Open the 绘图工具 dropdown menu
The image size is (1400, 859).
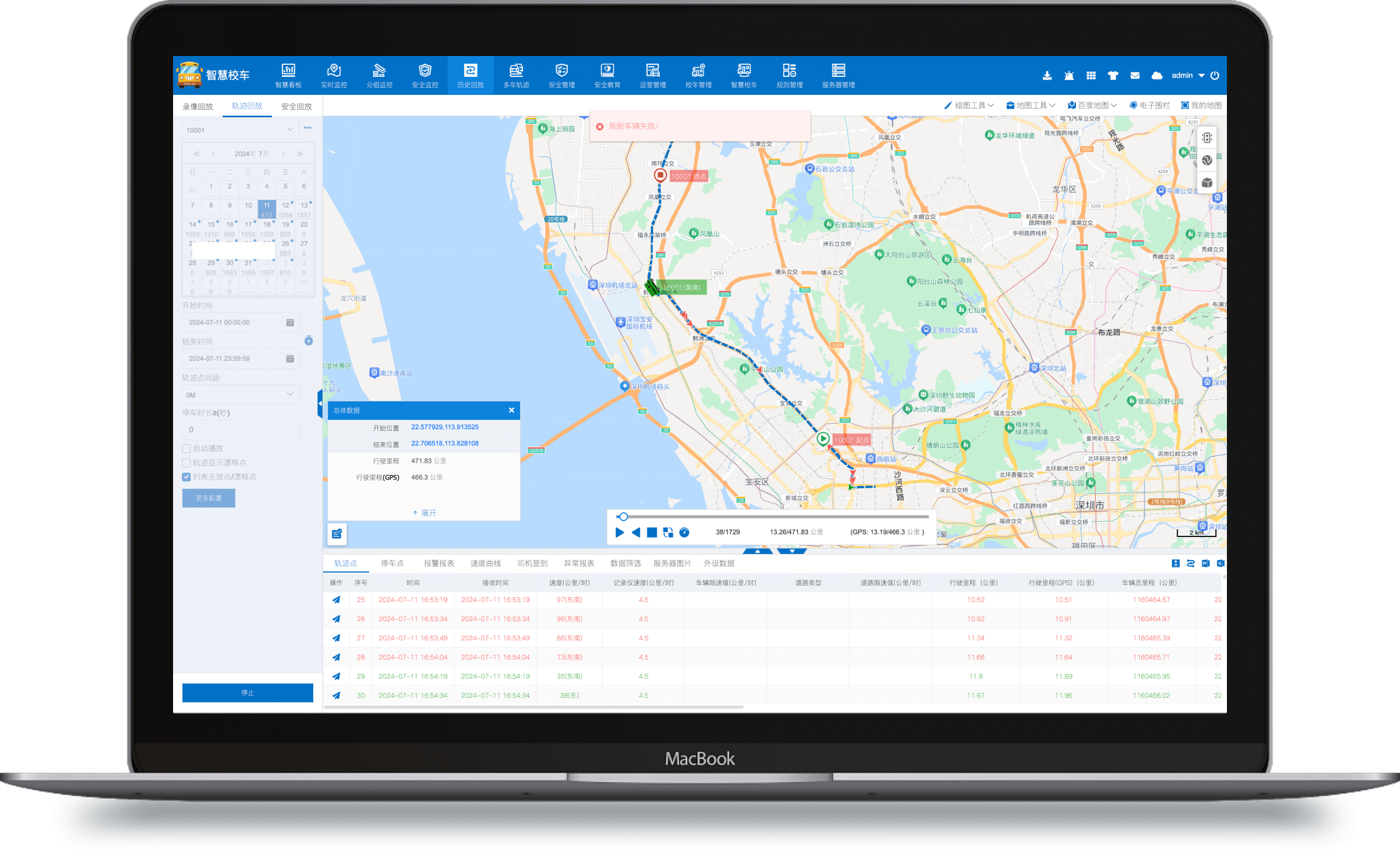tap(969, 106)
